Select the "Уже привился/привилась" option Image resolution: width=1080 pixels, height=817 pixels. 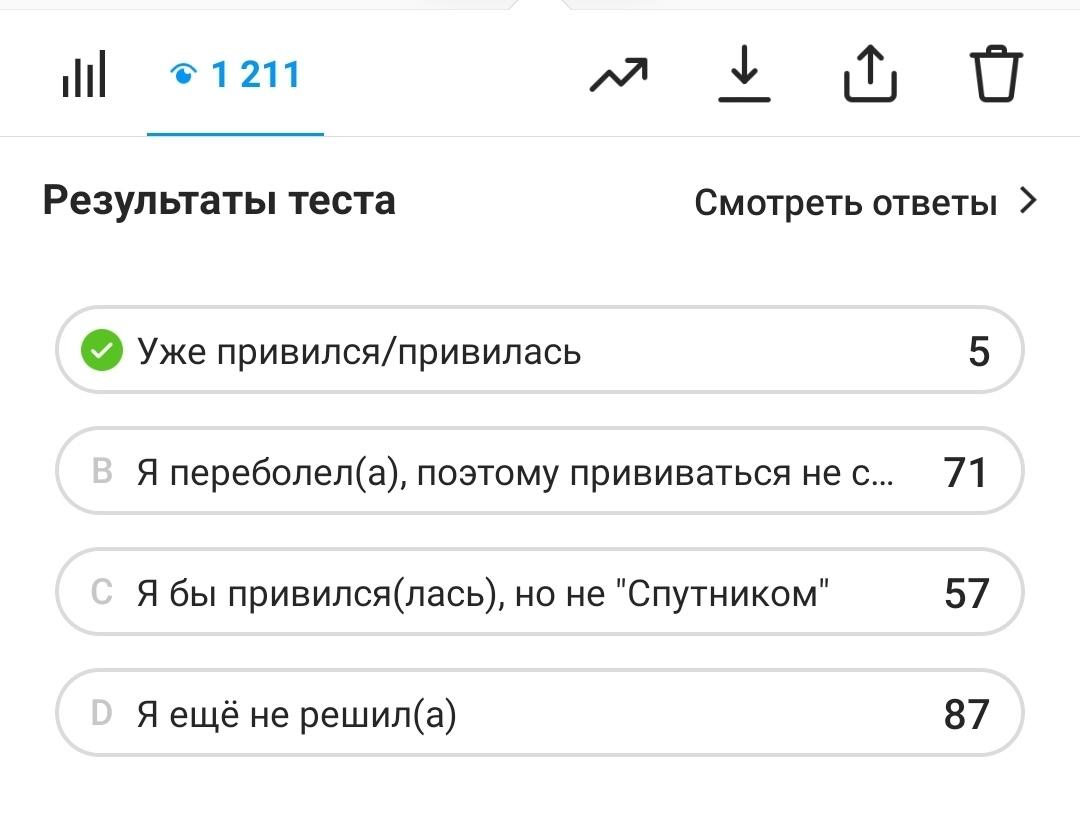pos(359,352)
